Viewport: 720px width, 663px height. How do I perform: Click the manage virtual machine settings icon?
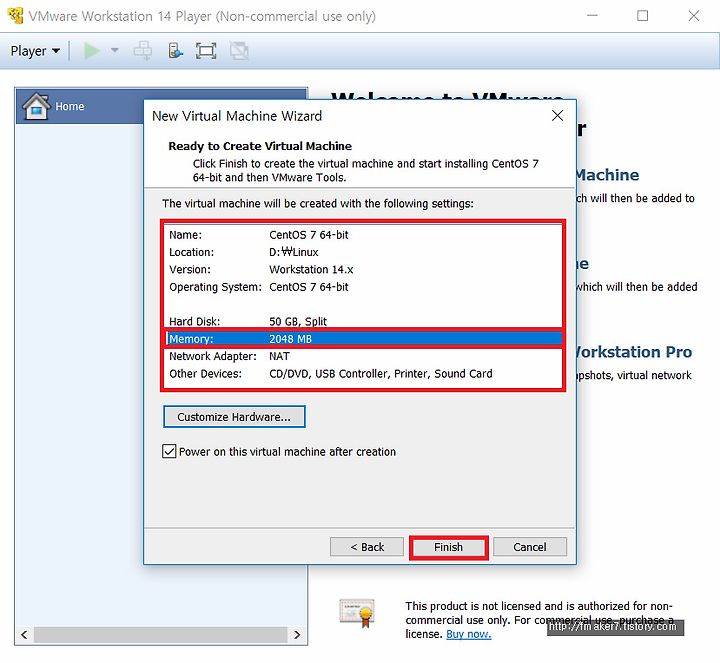click(x=175, y=51)
